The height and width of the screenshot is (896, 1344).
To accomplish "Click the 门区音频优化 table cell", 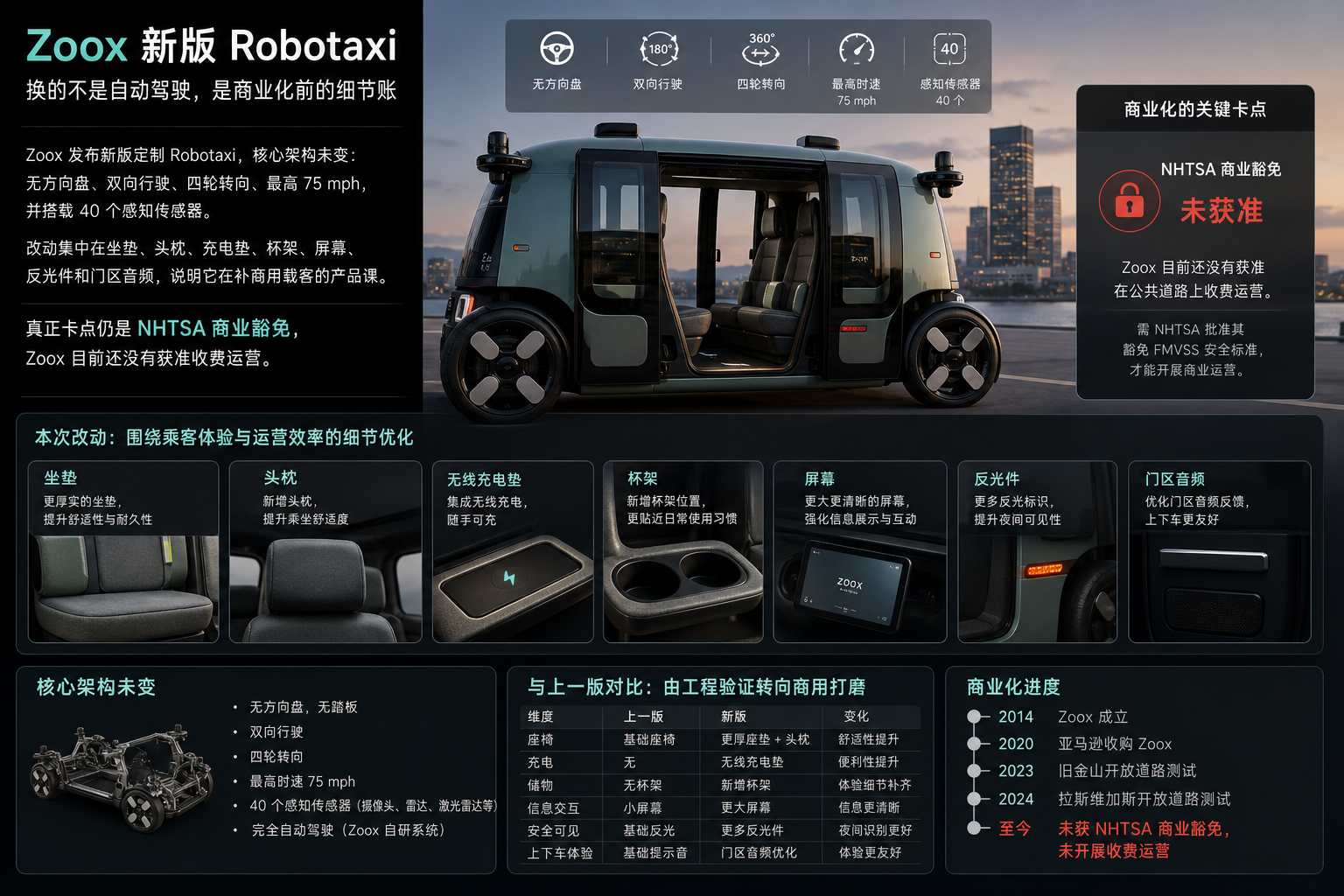I will 759,852.
